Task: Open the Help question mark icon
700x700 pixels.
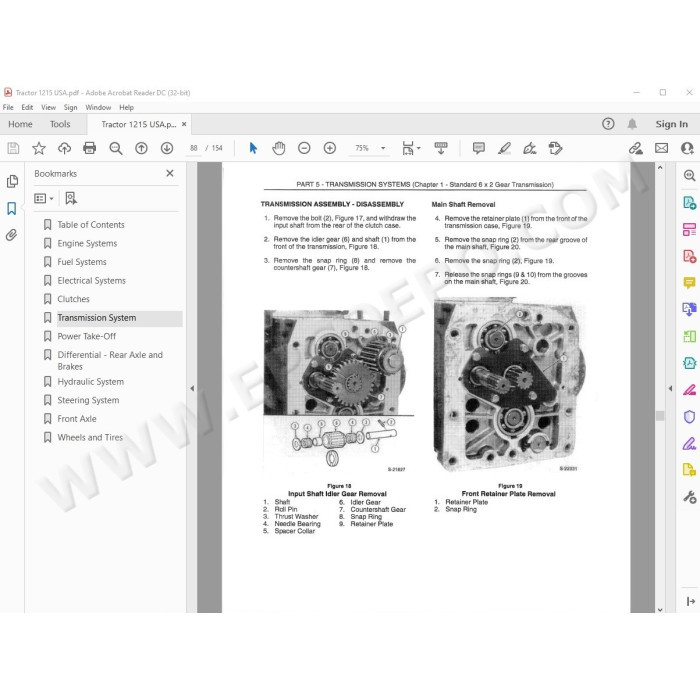Action: point(608,124)
